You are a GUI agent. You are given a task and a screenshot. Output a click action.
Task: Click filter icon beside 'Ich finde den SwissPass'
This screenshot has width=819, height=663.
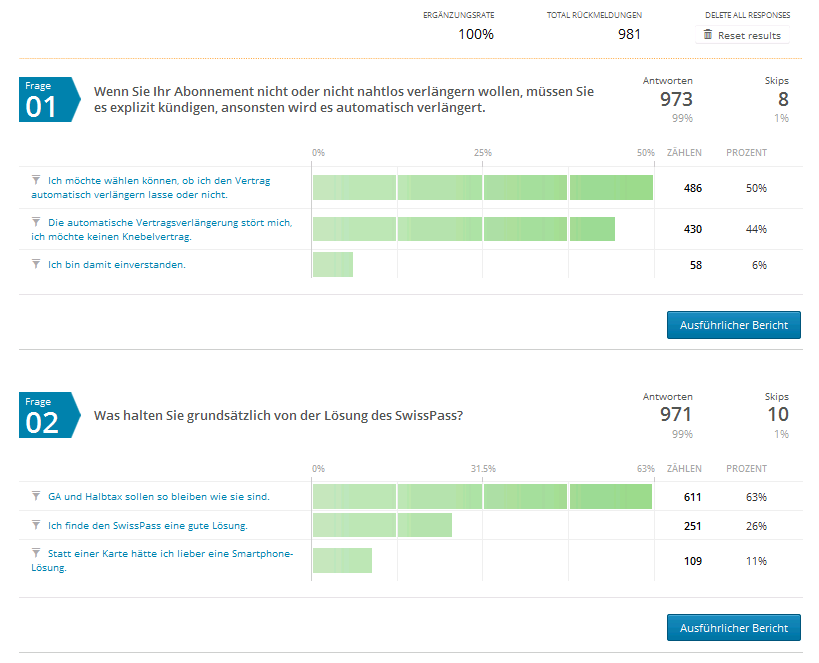tap(36, 525)
